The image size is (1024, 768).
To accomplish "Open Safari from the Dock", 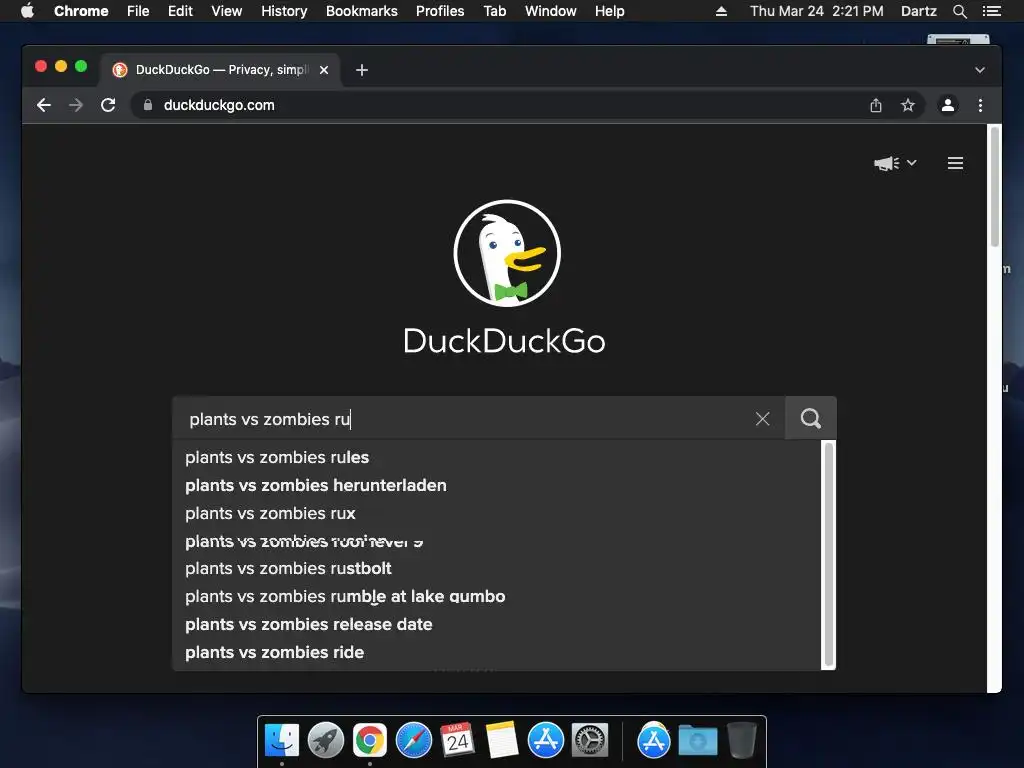I will 414,741.
